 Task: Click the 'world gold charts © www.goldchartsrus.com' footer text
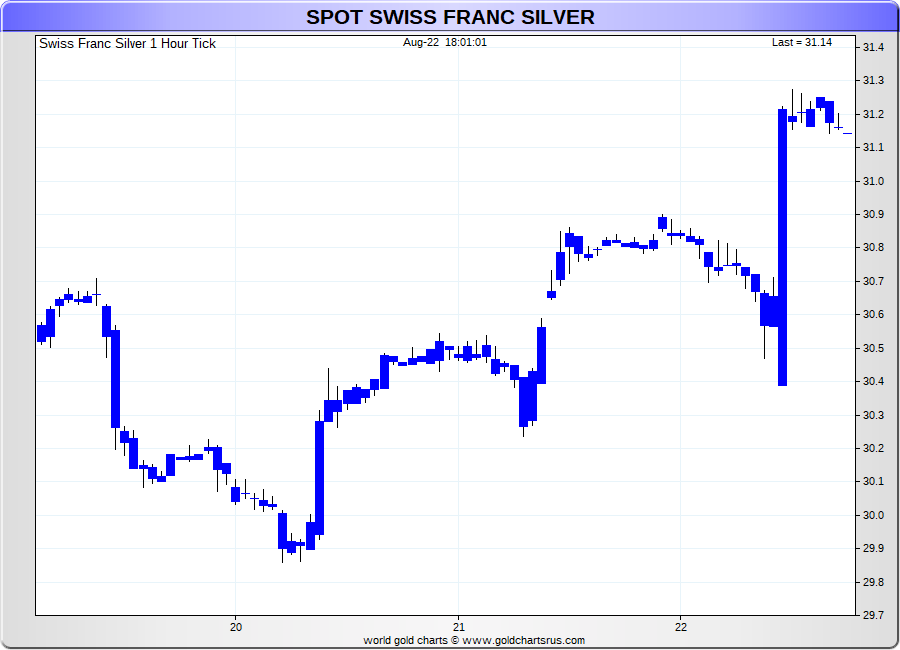pyautogui.click(x=474, y=640)
